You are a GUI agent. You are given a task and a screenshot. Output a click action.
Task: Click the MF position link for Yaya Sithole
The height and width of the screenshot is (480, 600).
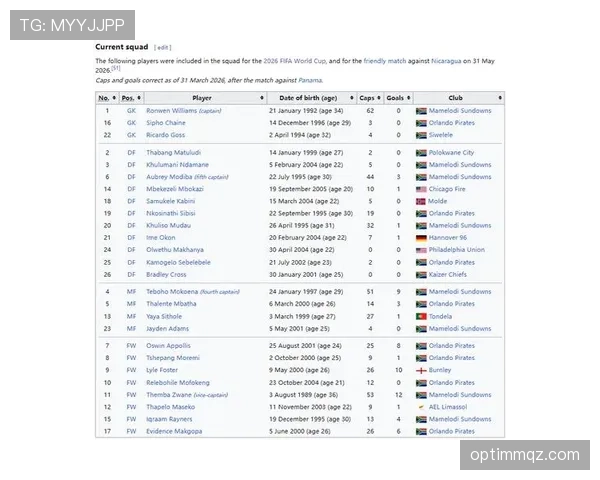click(x=131, y=317)
